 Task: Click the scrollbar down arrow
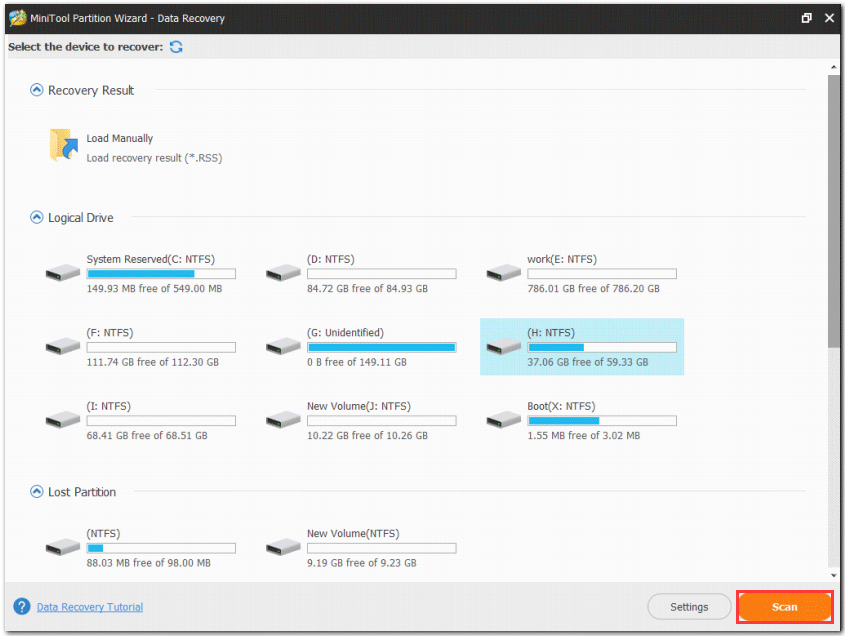click(x=833, y=573)
